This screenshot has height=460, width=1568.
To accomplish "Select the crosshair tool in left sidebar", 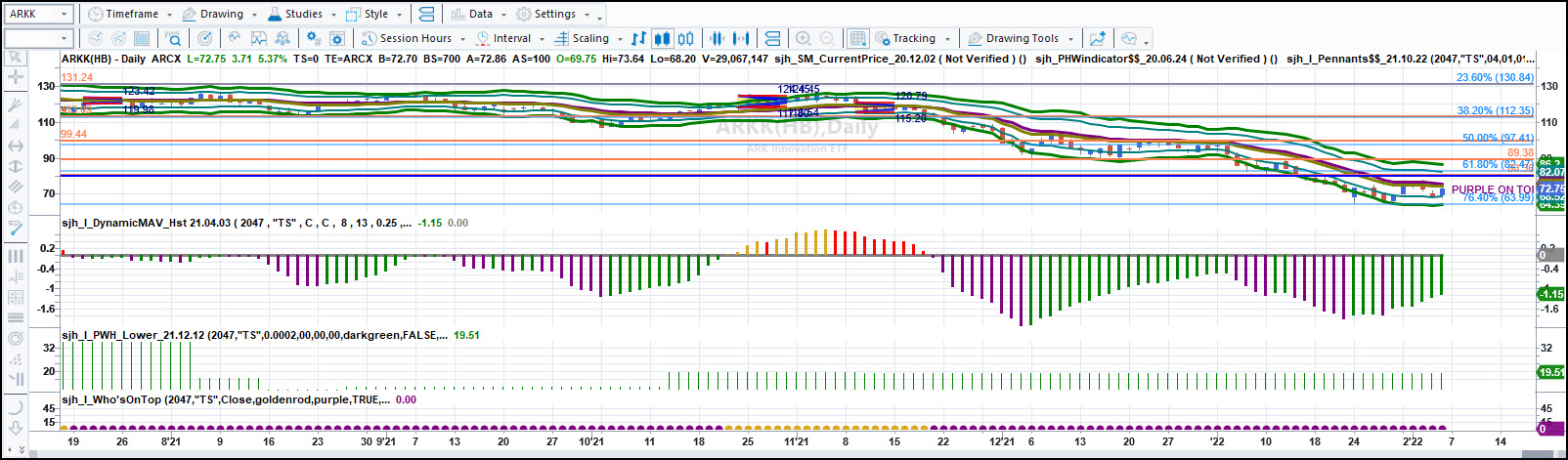I will (x=16, y=76).
